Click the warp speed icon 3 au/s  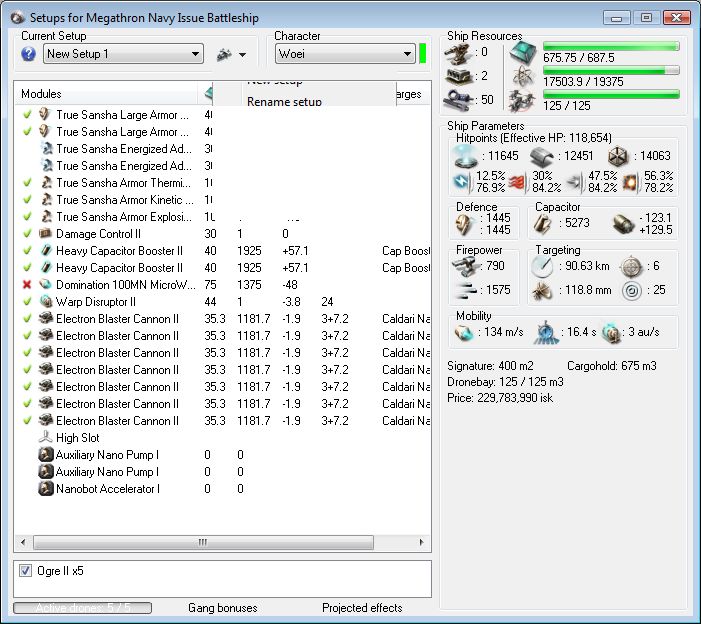click(611, 333)
